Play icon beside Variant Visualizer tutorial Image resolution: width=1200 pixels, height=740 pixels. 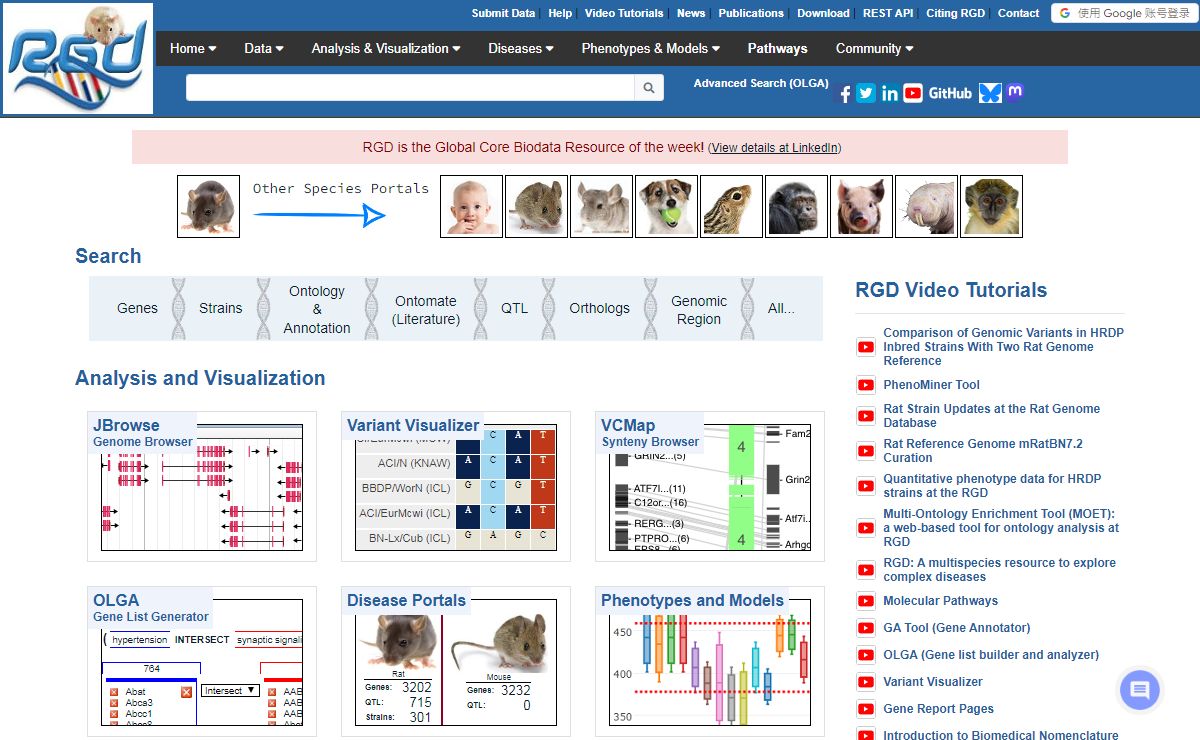(866, 682)
